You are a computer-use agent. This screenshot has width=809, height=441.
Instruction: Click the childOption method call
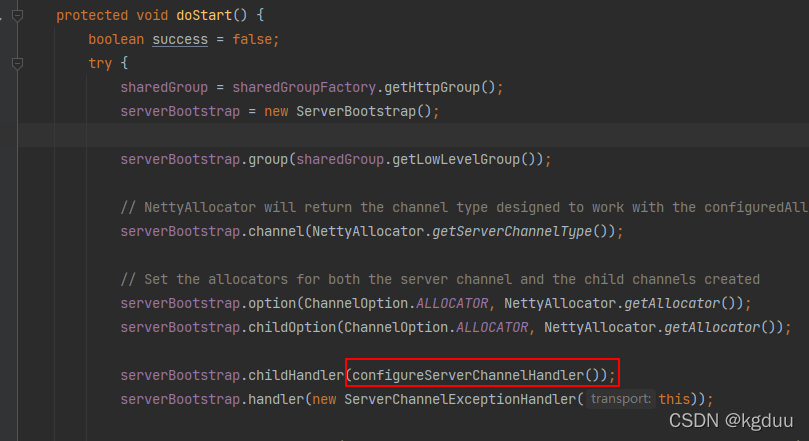292,328
